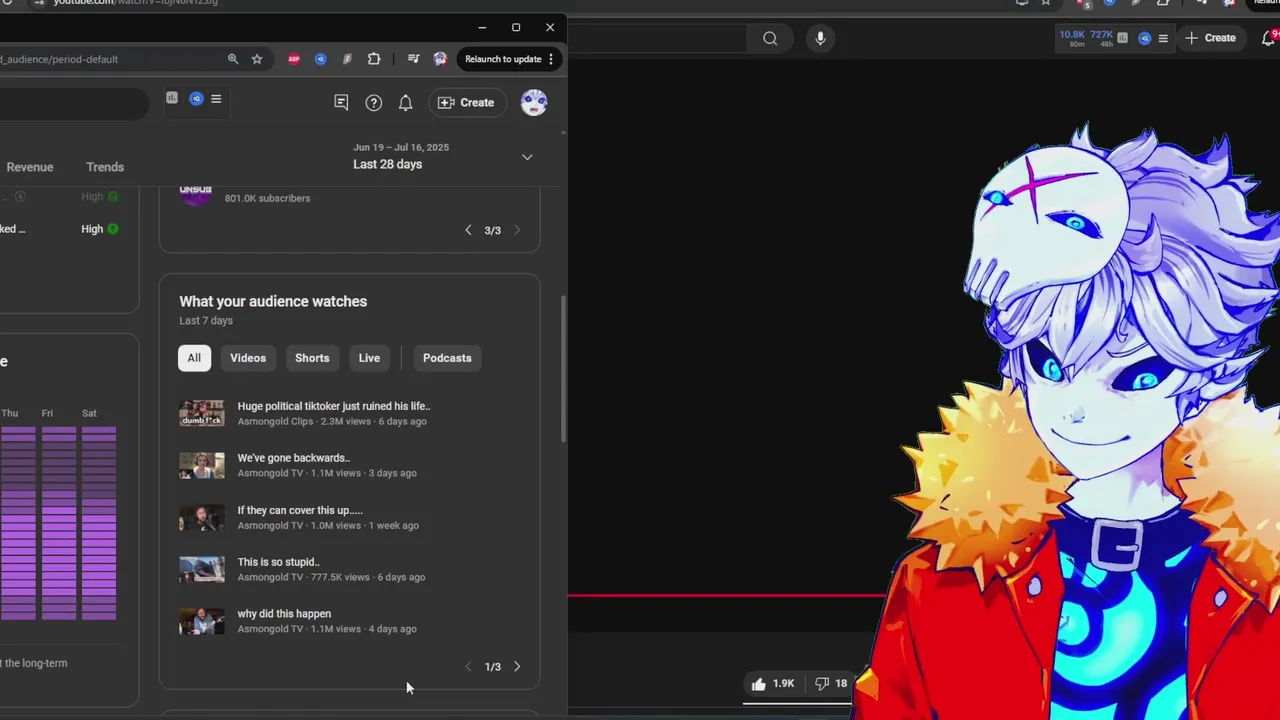Click the Sat audience activity heatmap column
The image size is (1280, 720).
tap(99, 523)
